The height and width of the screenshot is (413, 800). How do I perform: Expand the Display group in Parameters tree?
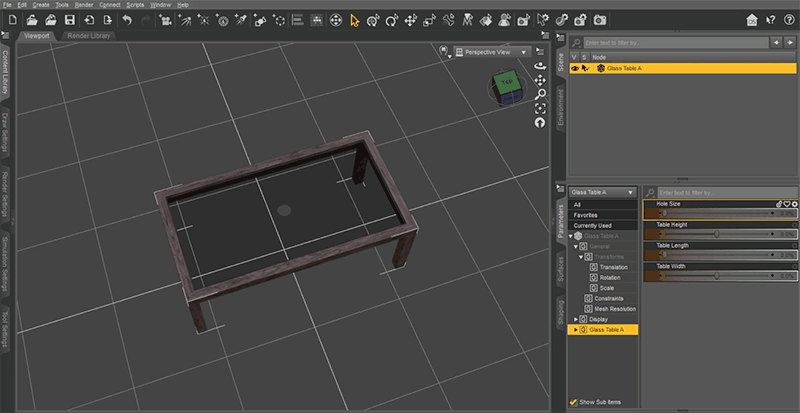pos(576,319)
